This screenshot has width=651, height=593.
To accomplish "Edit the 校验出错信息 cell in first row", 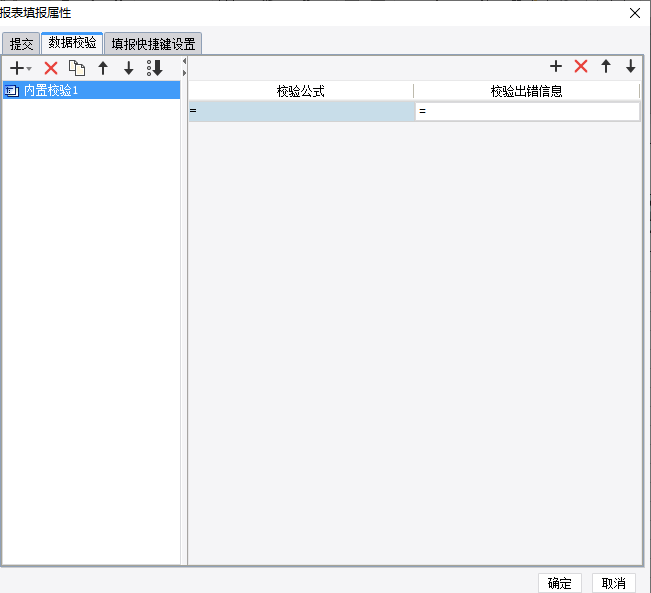I will [x=527, y=111].
